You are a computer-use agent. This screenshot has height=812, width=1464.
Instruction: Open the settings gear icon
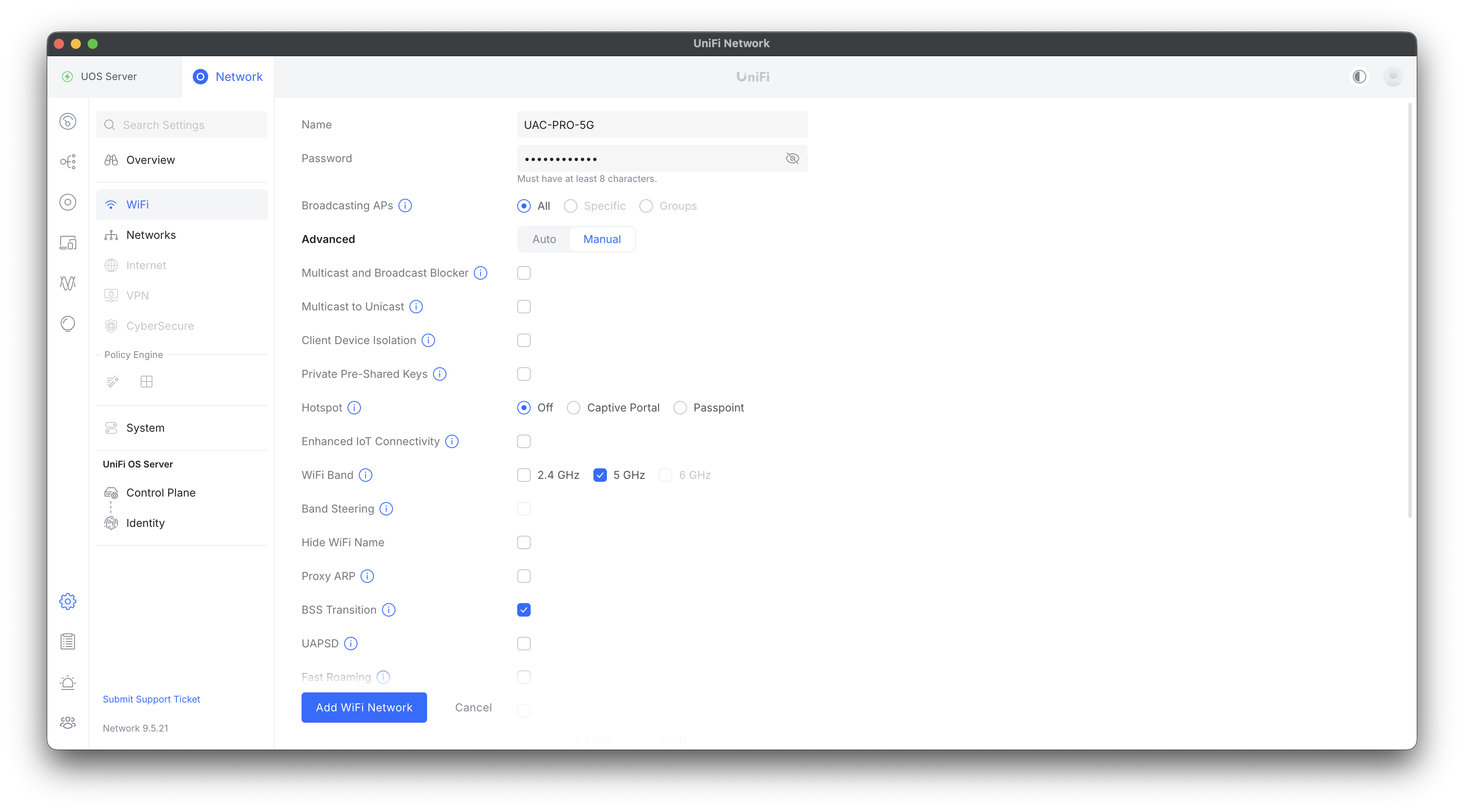(68, 601)
